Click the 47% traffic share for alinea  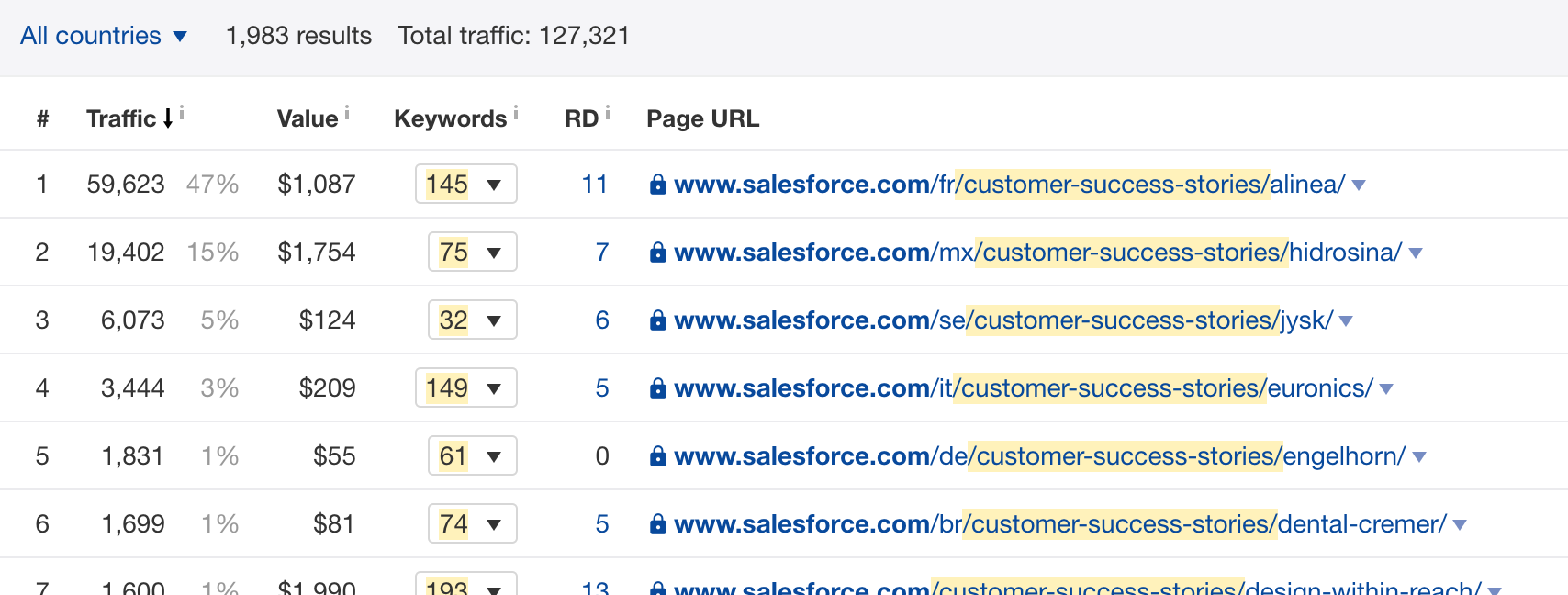213,185
